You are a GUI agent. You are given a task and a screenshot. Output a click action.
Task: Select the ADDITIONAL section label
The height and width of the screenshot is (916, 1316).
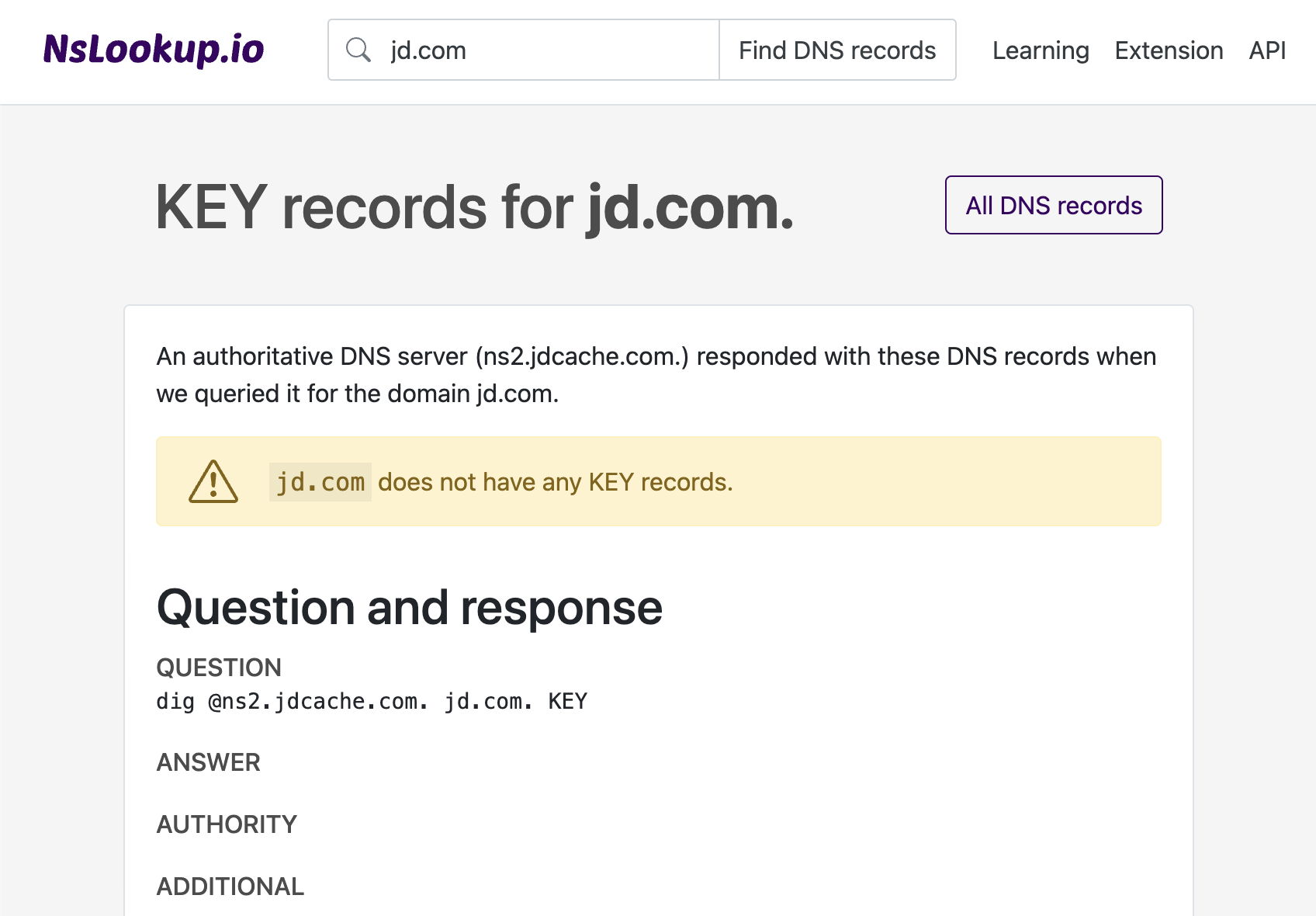click(x=230, y=886)
